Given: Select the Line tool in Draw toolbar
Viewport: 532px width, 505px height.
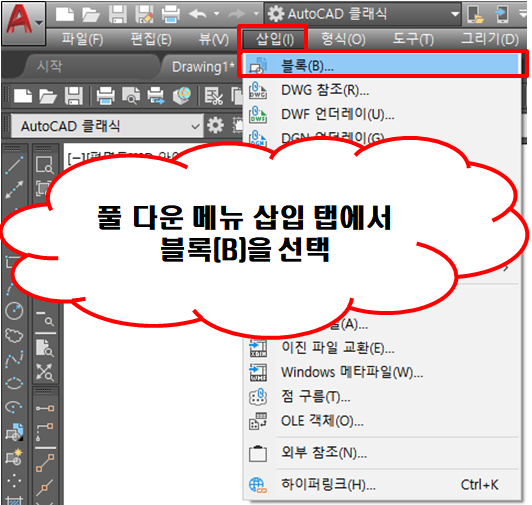Looking at the screenshot, I should click(14, 165).
